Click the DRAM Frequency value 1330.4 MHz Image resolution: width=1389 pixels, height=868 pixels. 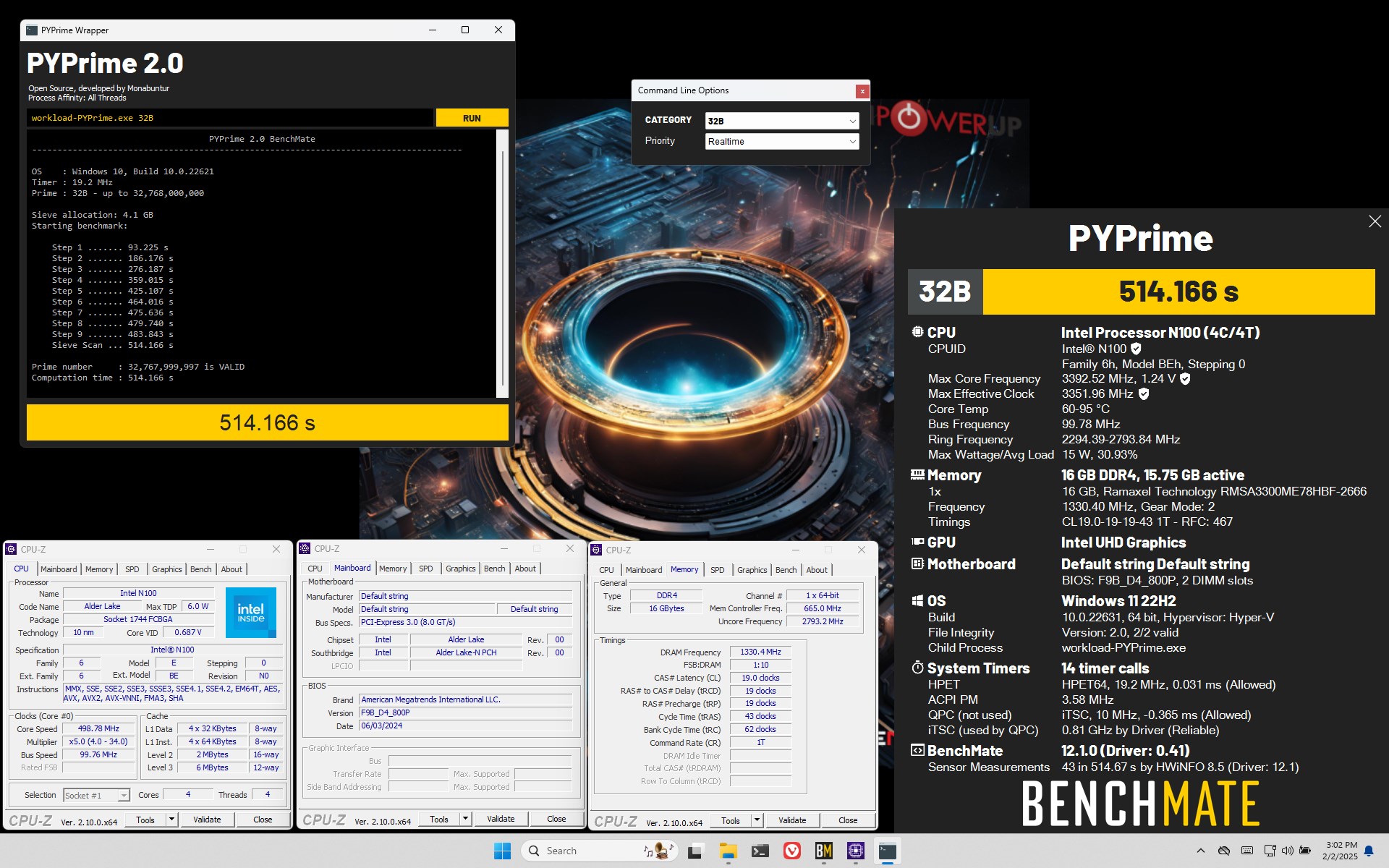point(761,652)
